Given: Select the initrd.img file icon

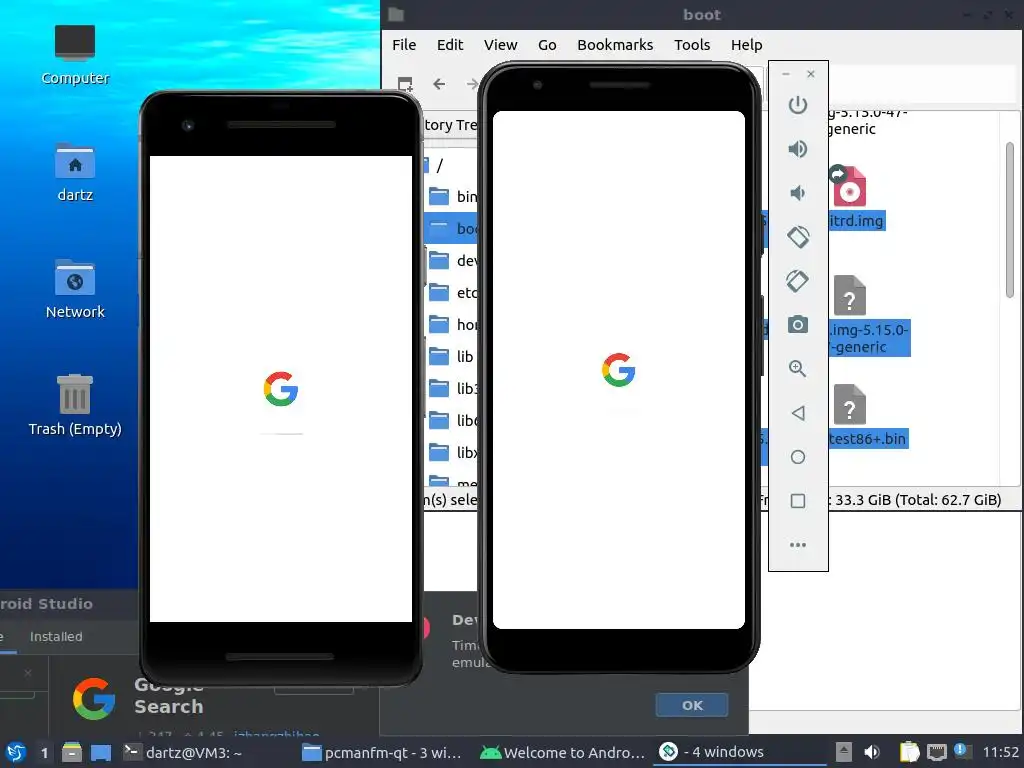Looking at the screenshot, I should point(849,187).
